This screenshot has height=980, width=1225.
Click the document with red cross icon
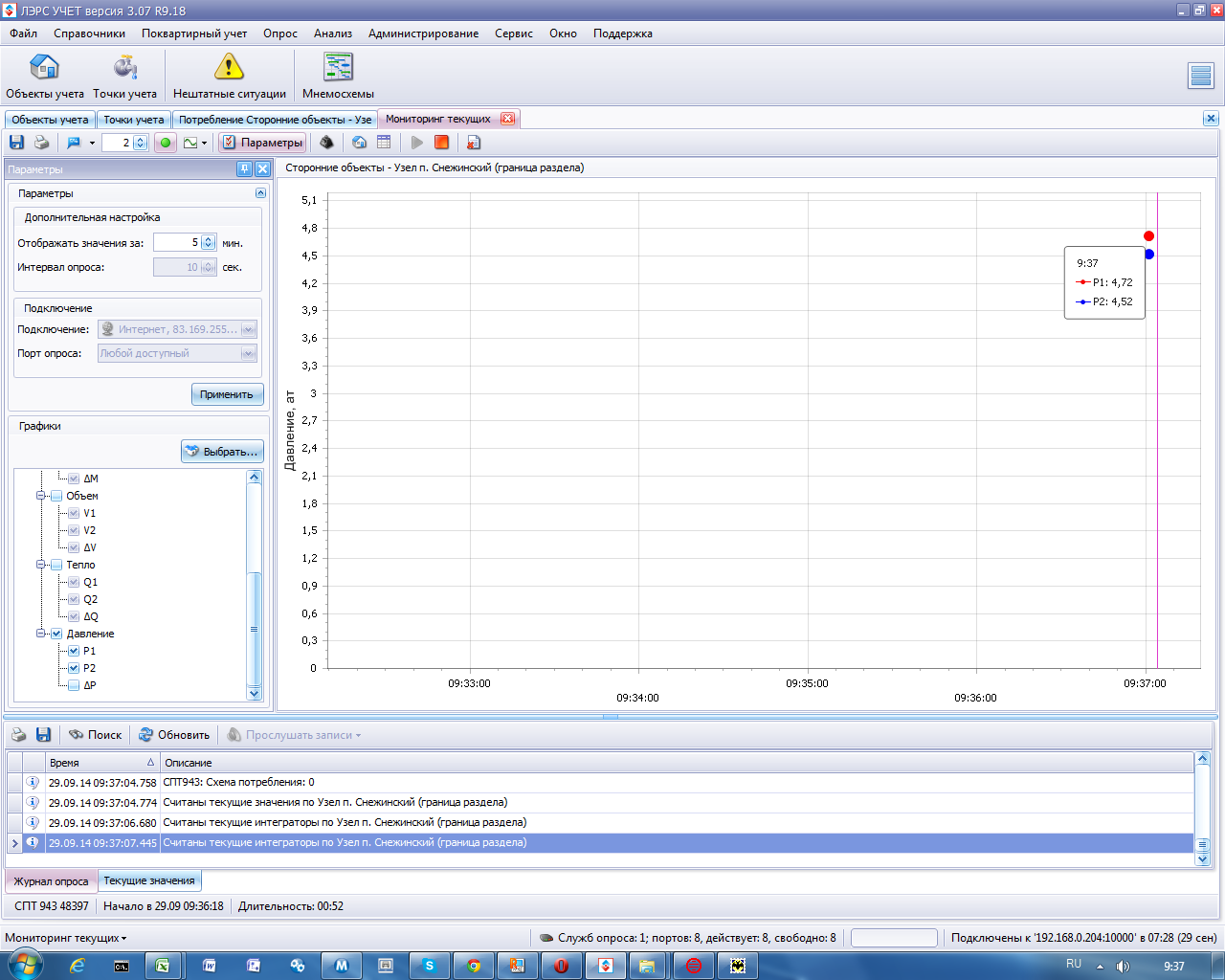(x=474, y=143)
